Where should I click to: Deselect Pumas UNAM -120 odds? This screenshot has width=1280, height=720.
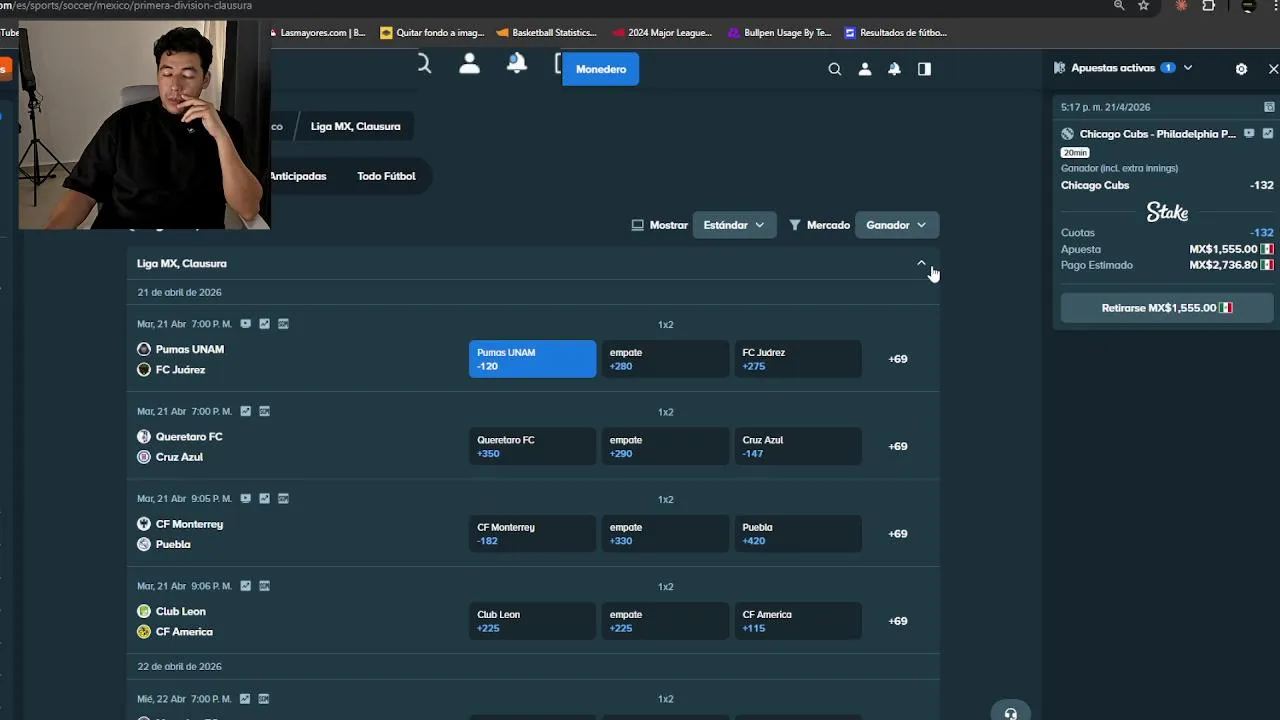[532, 359]
